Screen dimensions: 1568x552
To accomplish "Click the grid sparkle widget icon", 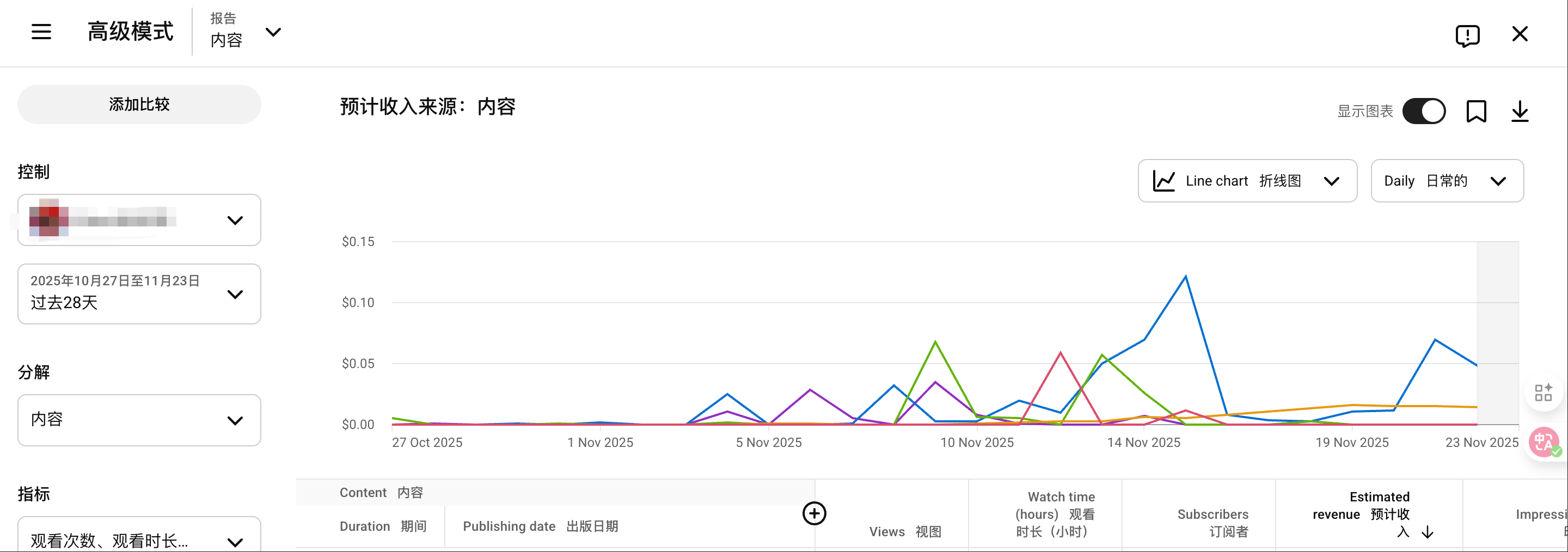I will [1543, 392].
